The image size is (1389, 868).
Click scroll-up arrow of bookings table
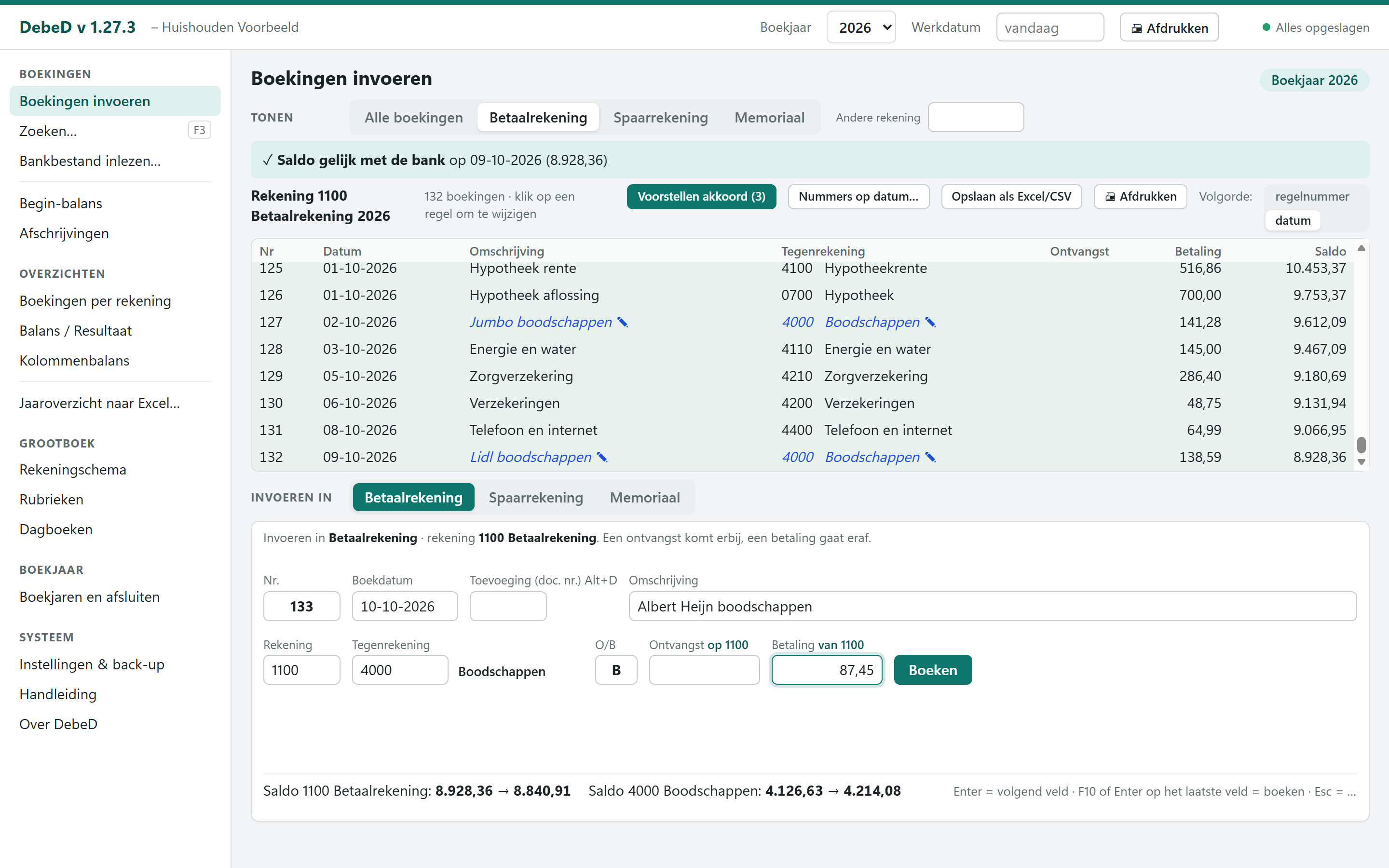click(1361, 248)
